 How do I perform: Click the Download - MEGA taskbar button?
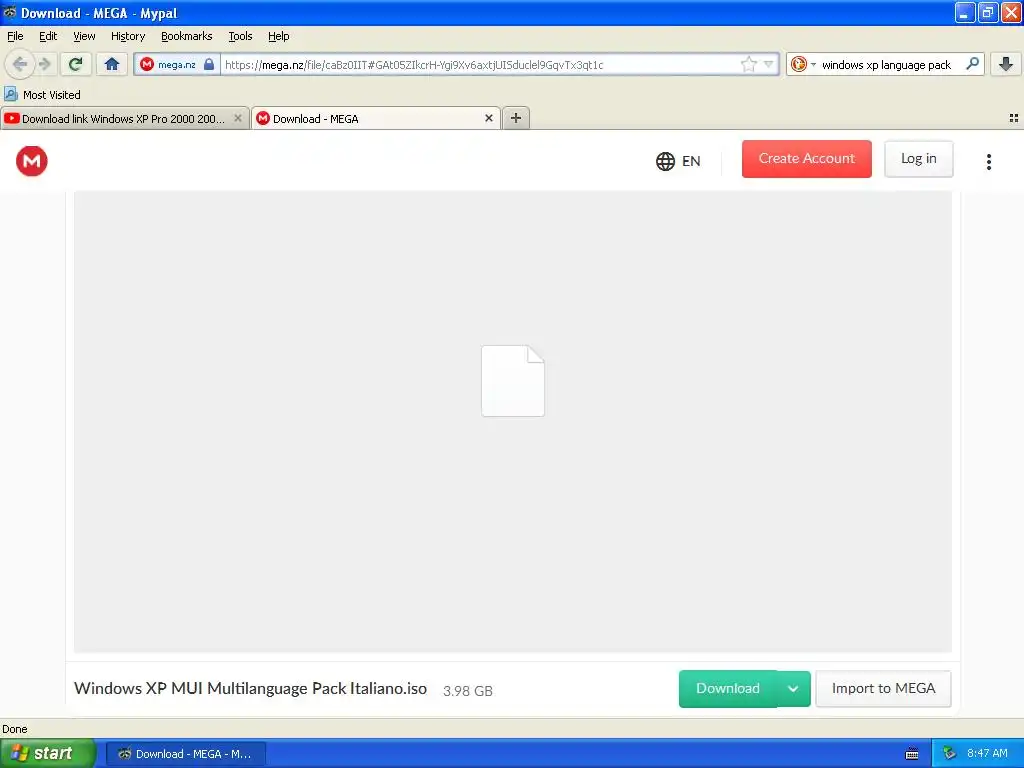coord(186,754)
